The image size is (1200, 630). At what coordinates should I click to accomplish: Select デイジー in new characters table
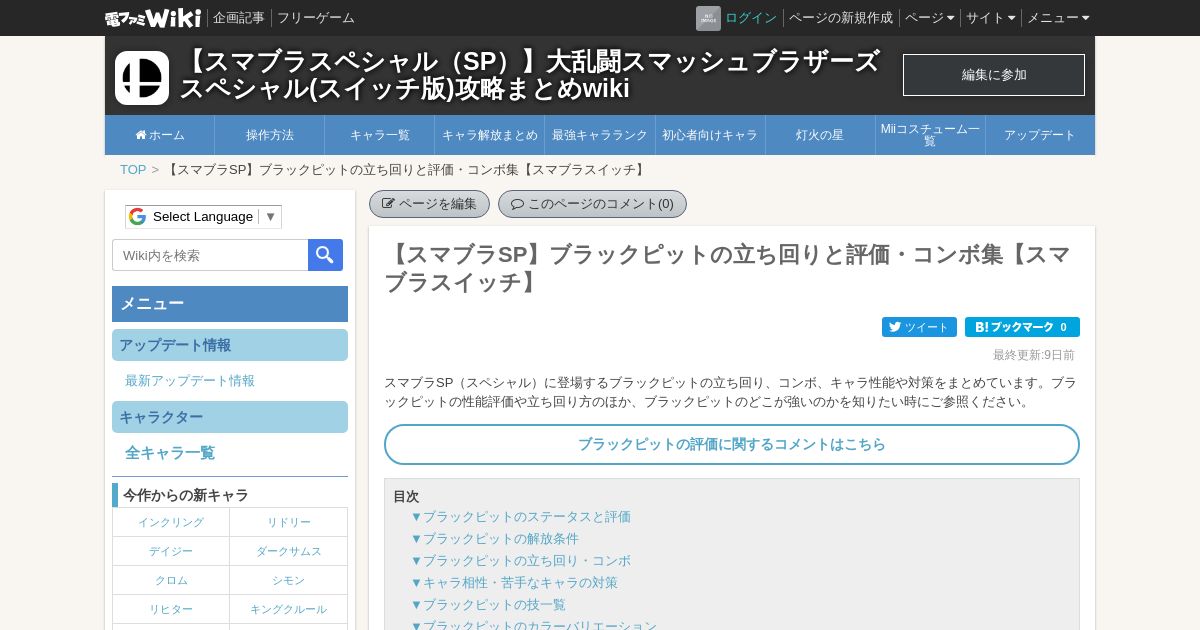pos(171,551)
